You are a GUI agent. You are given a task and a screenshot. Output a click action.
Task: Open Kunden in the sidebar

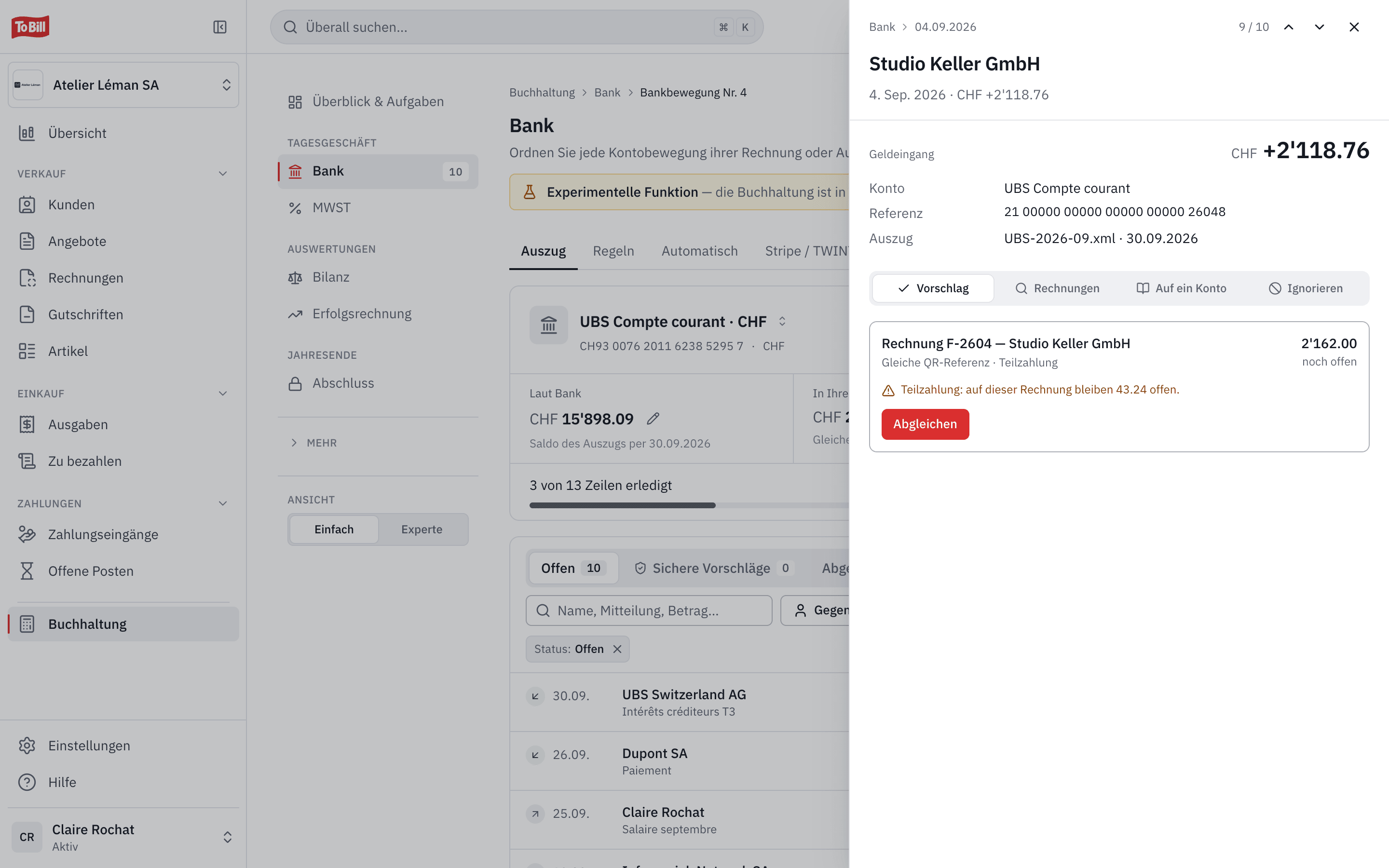(x=123, y=204)
